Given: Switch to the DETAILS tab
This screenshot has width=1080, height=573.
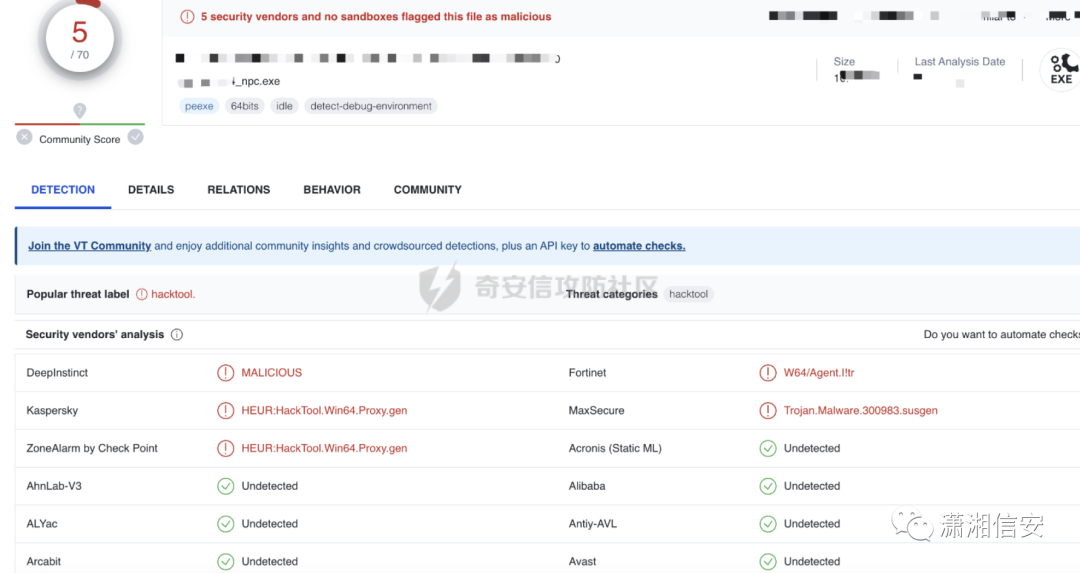Looking at the screenshot, I should (151, 190).
